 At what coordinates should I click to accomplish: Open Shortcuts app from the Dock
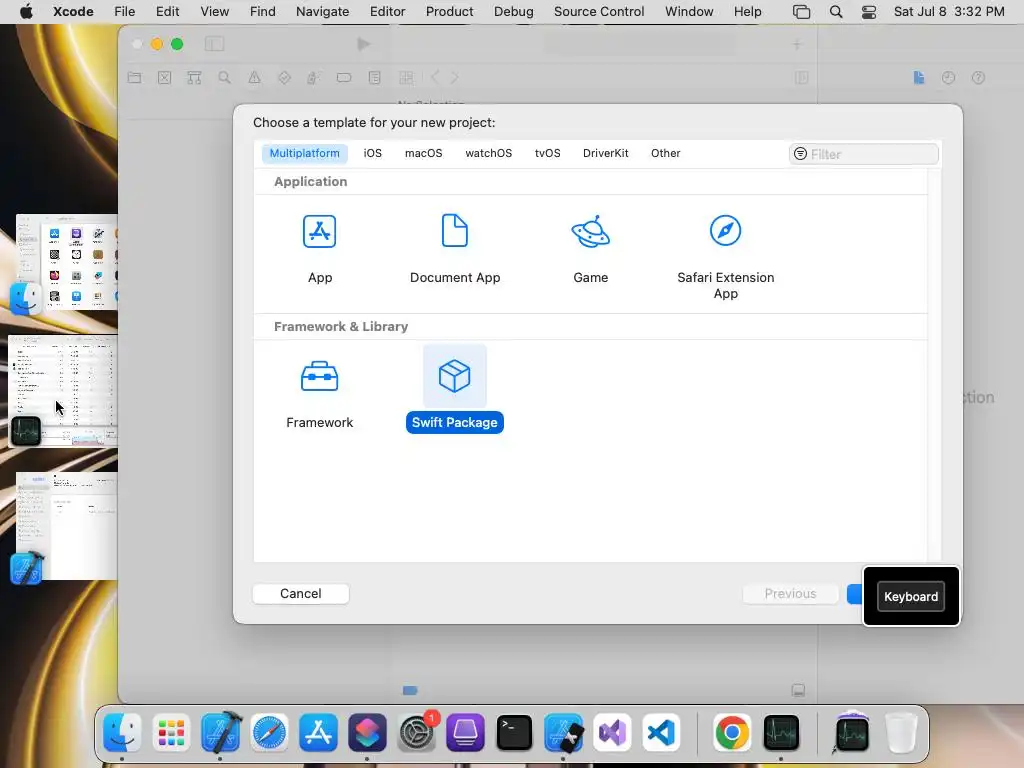[367, 732]
